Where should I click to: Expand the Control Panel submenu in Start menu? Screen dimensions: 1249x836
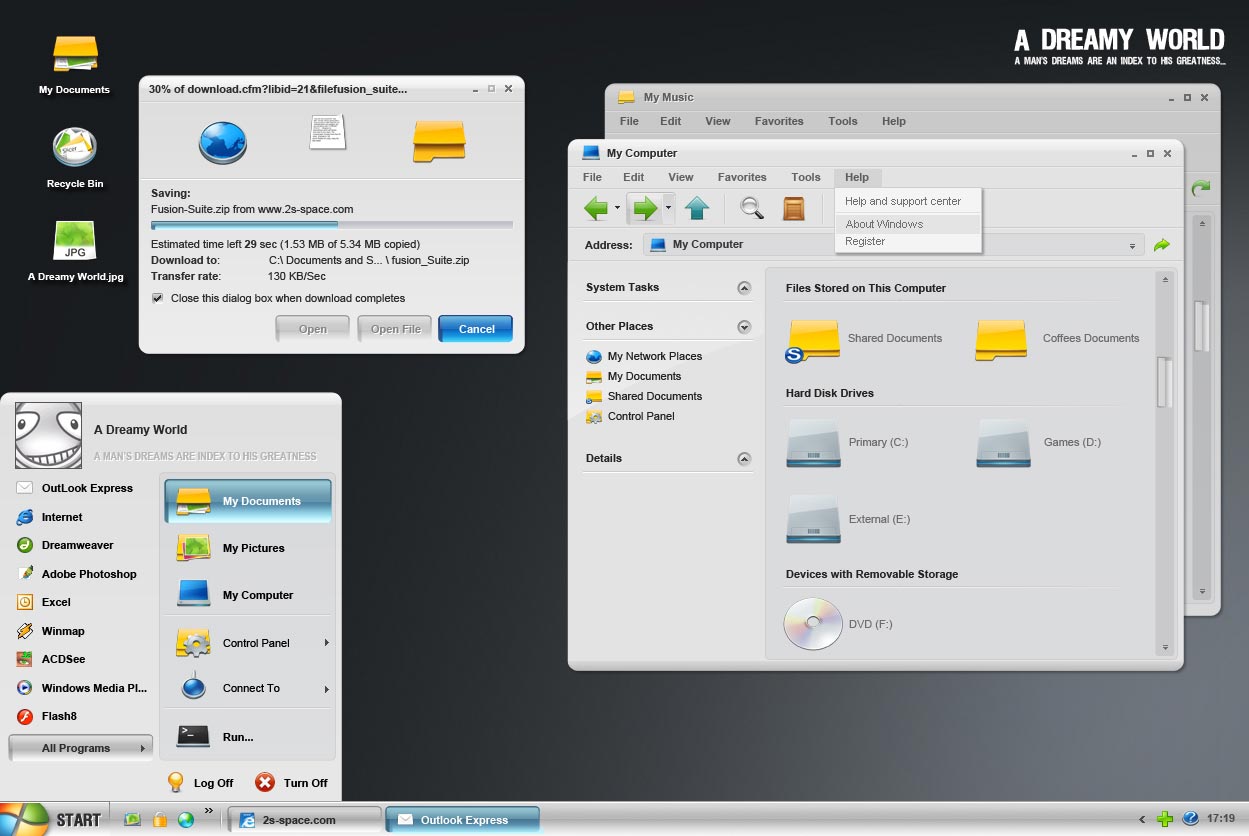[326, 643]
